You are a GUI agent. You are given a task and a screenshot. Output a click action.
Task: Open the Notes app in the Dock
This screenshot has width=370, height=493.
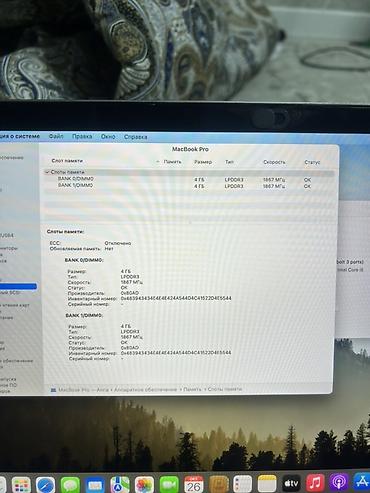[267, 484]
